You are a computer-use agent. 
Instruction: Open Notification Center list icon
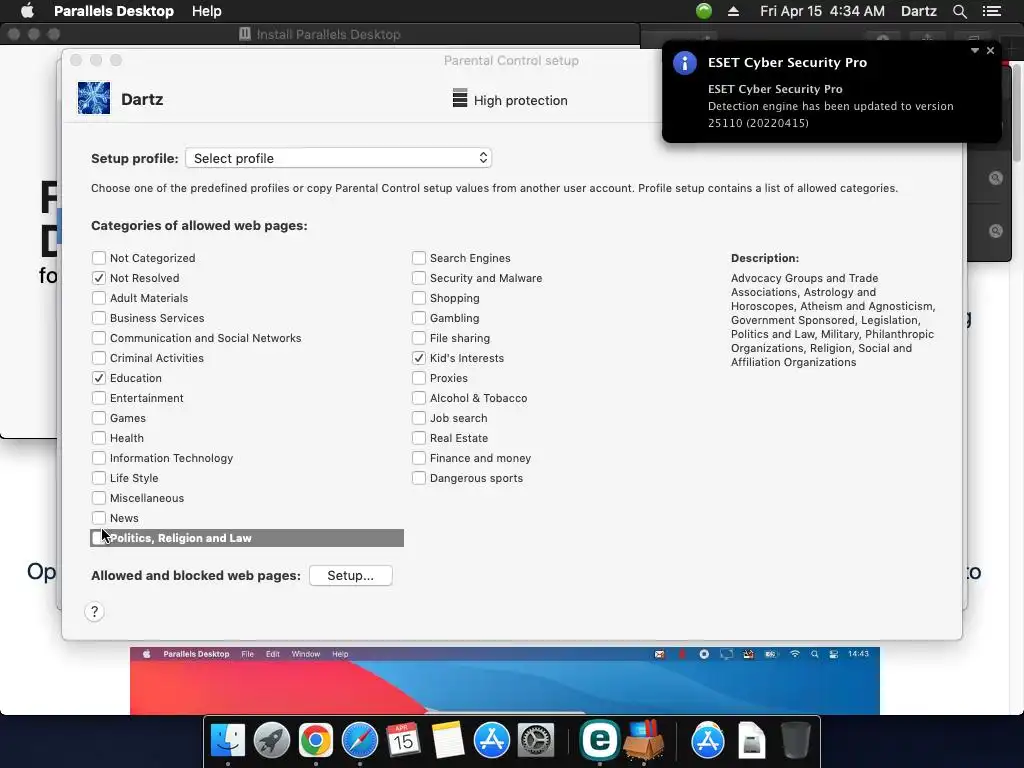[992, 11]
